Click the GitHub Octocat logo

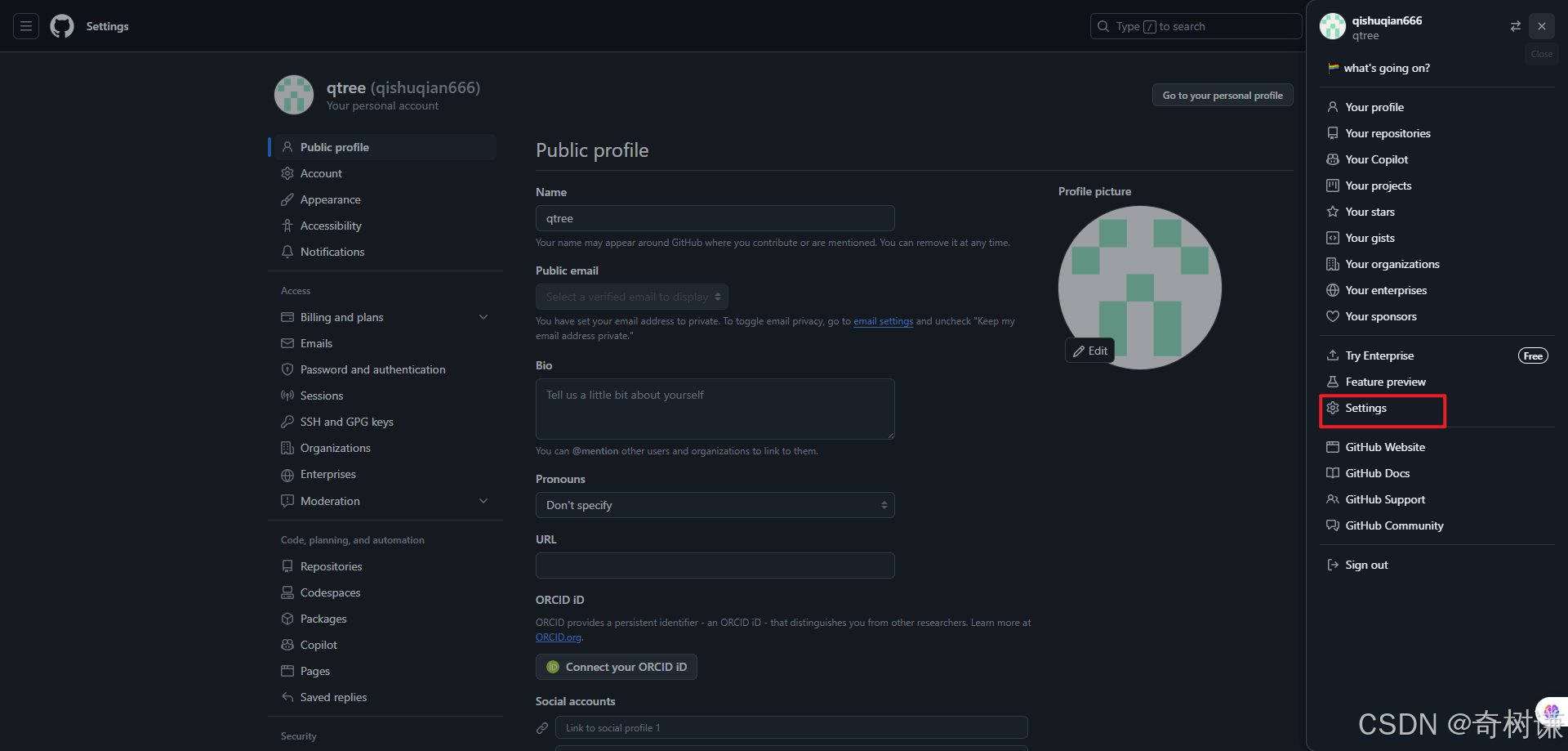coord(62,26)
